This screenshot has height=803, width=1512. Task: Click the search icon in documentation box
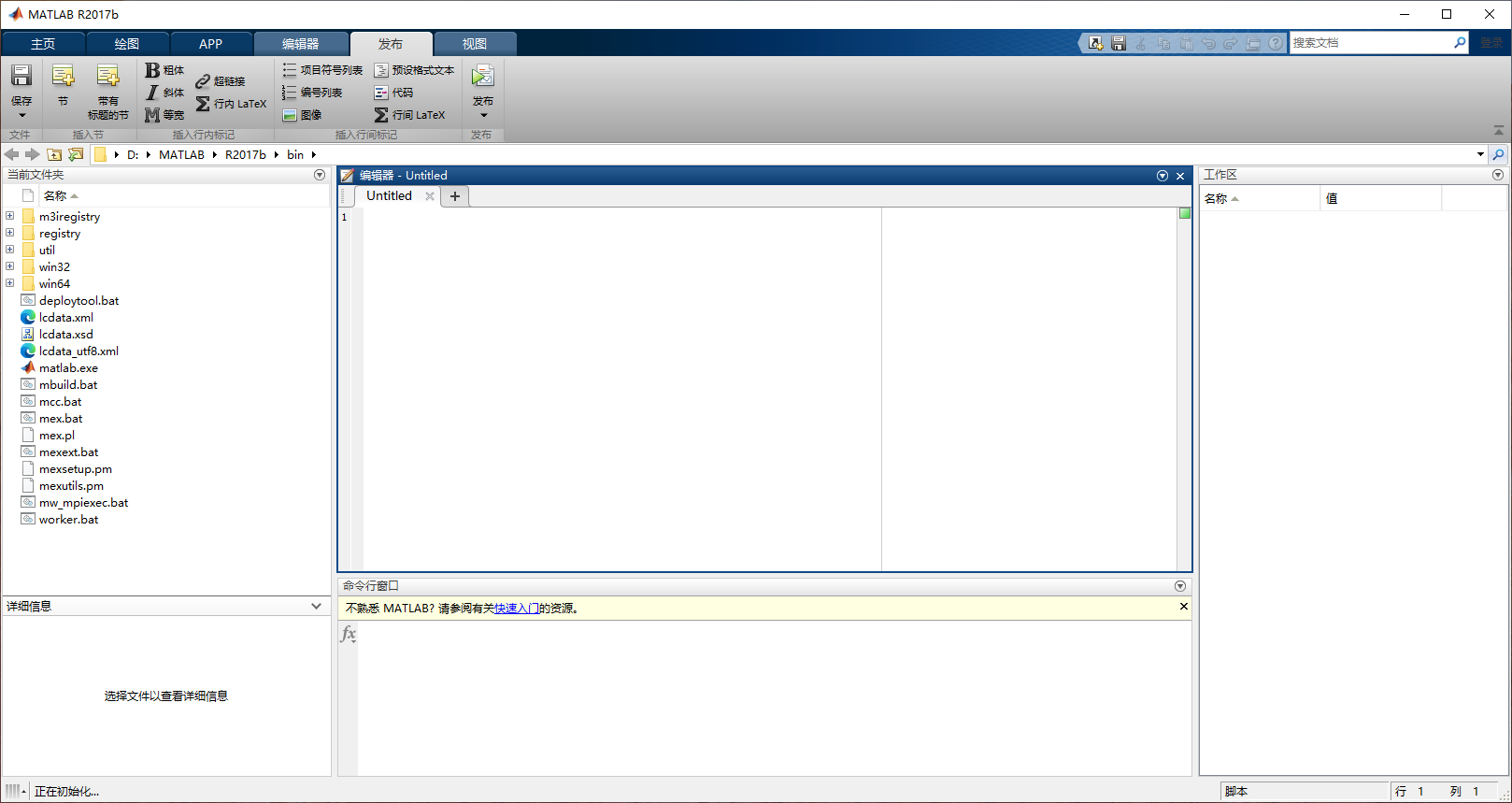(x=1460, y=43)
